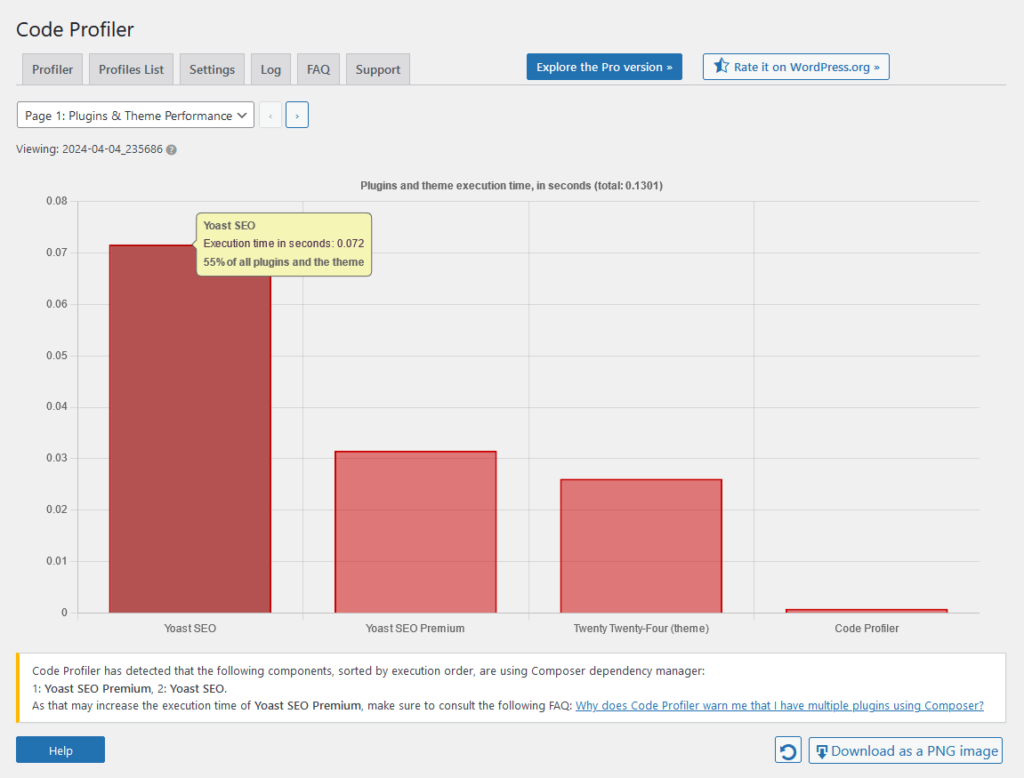Click the Help button
Viewport: 1024px width, 778px height.
[60, 751]
